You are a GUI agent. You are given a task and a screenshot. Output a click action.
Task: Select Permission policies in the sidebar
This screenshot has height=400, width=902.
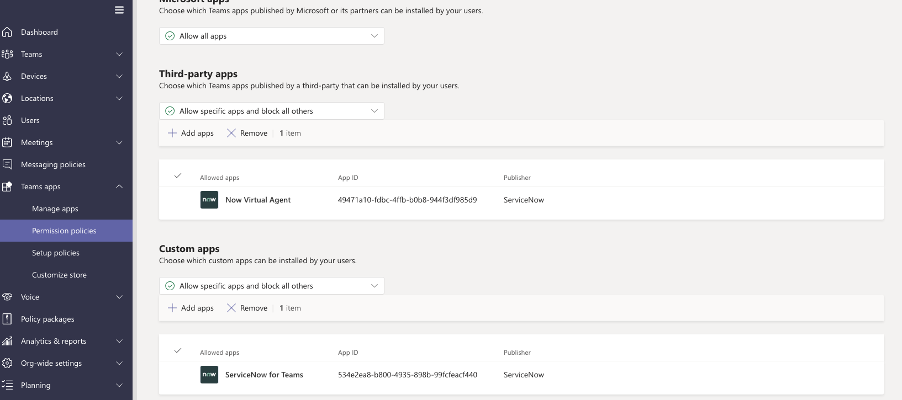(66, 231)
